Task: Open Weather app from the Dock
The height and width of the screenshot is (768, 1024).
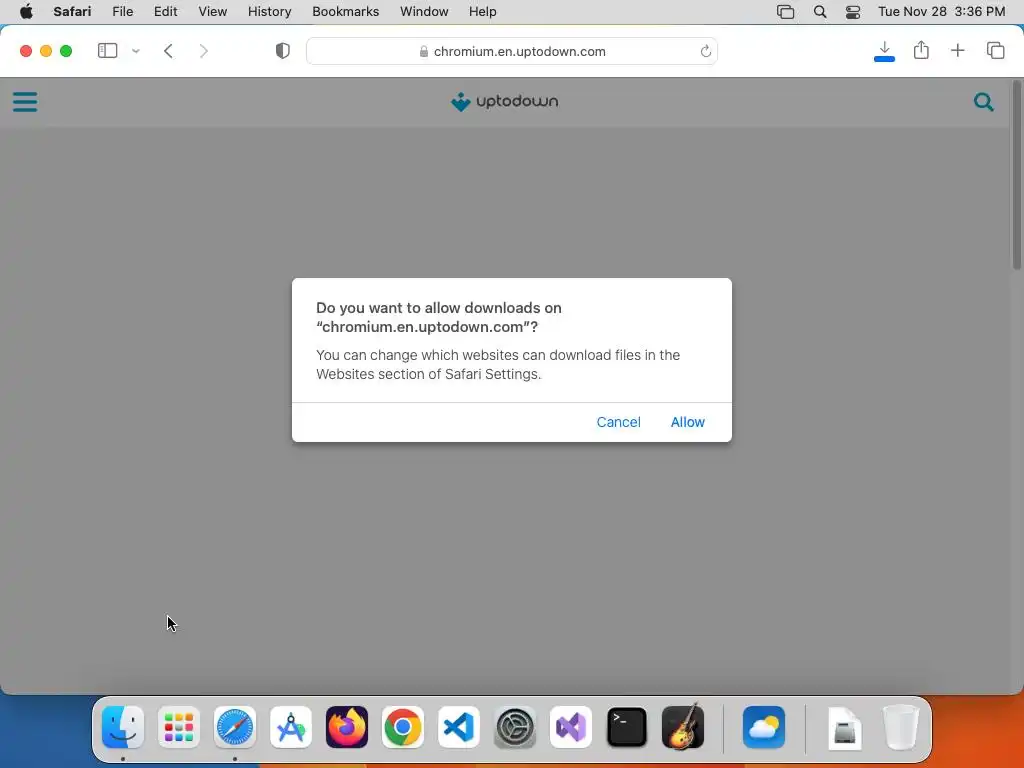Action: [763, 727]
